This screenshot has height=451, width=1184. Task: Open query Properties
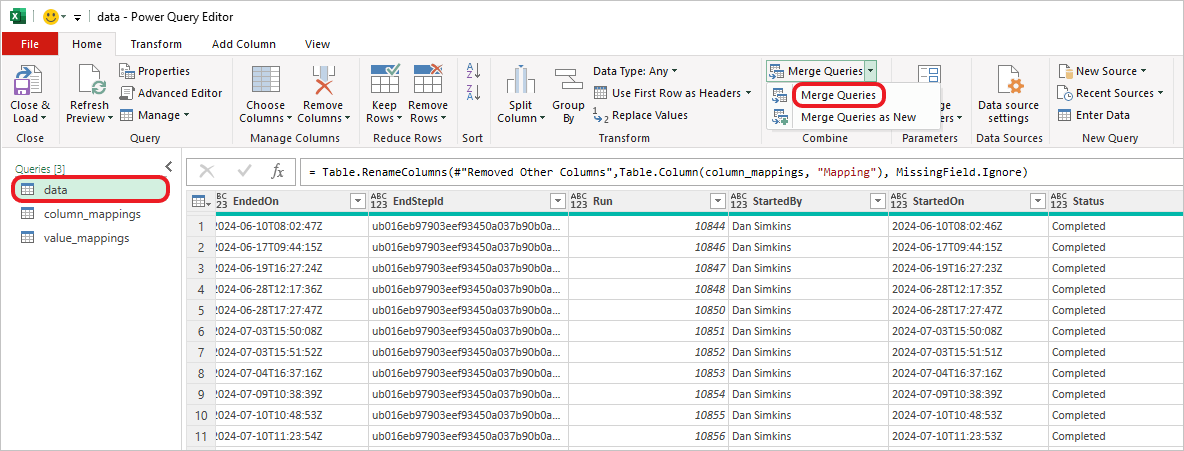155,71
